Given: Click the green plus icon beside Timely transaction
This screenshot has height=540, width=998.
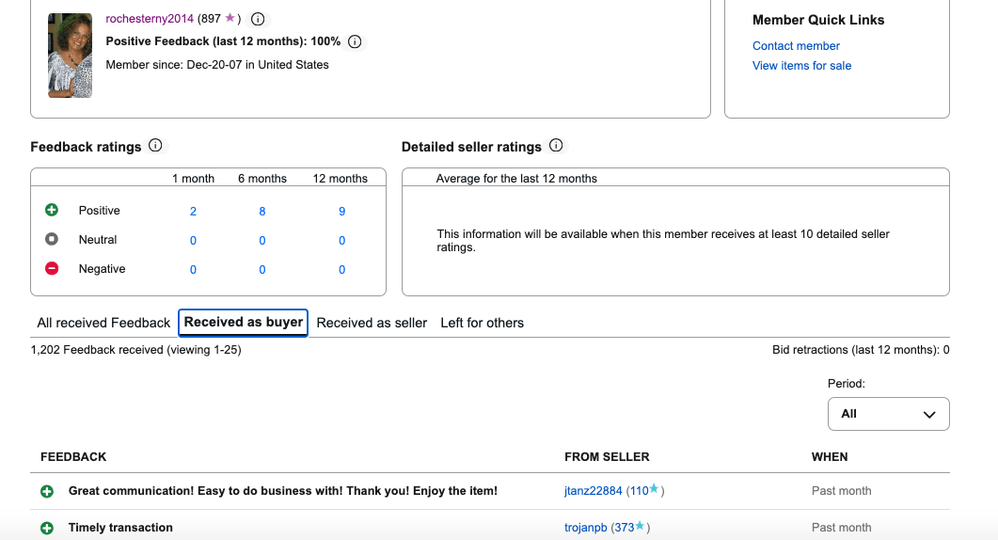Looking at the screenshot, I should click(x=47, y=528).
